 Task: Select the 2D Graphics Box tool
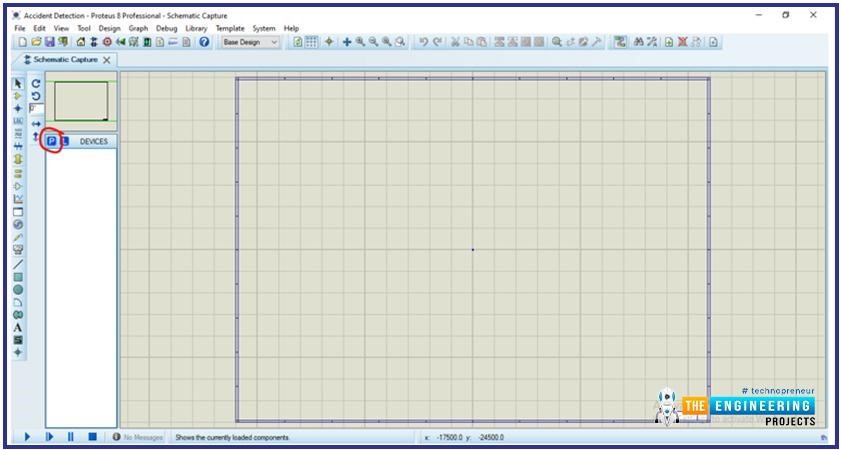tap(18, 277)
